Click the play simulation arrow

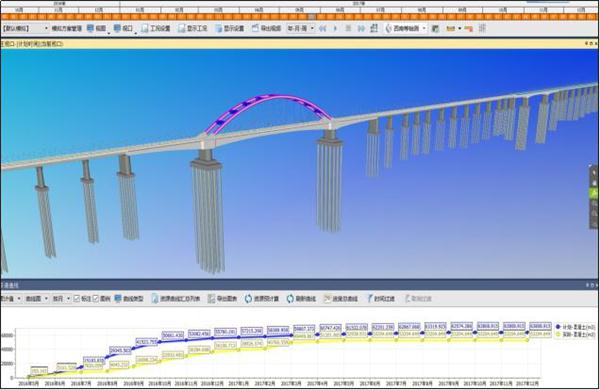pyautogui.click(x=336, y=28)
